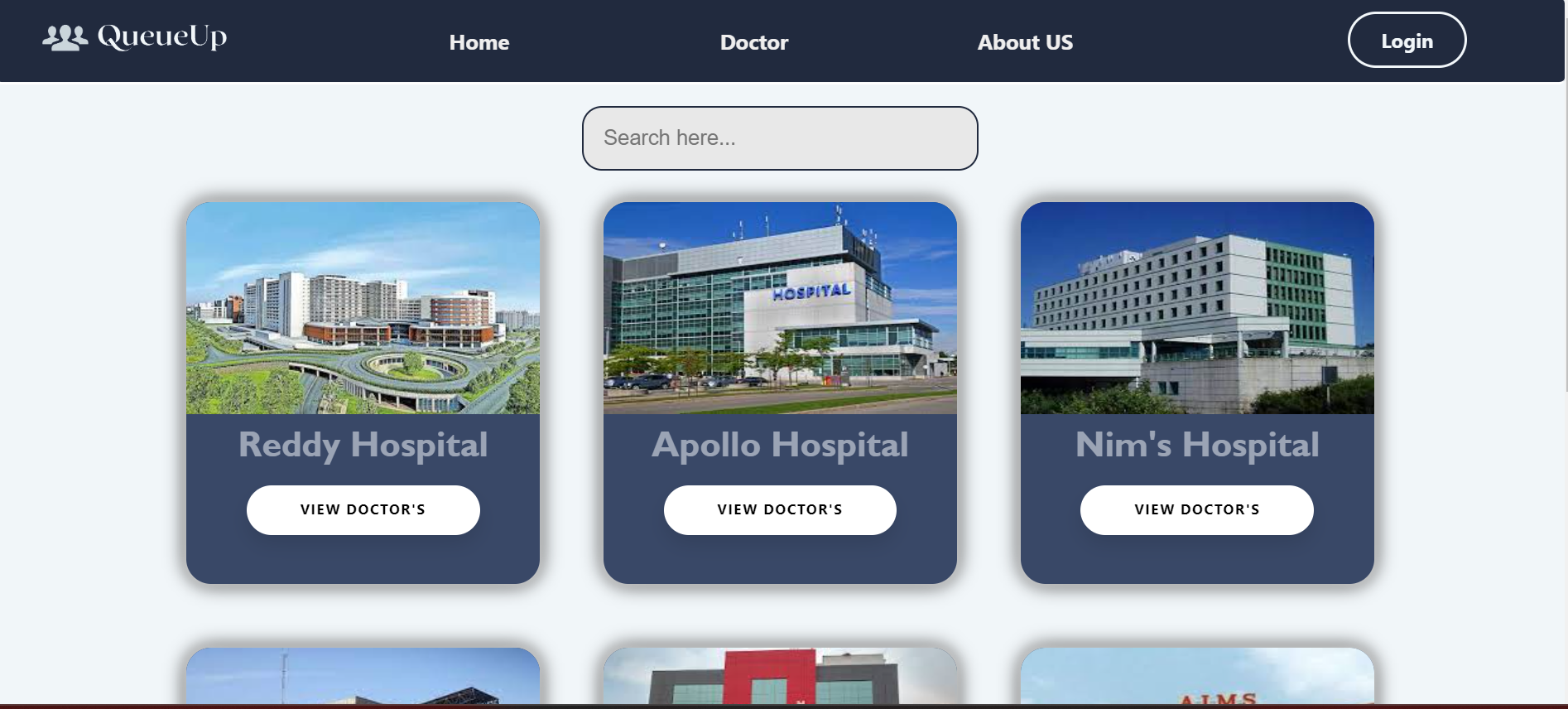View doctors of Nim's Hospital
This screenshot has height=709, width=1568.
(x=1197, y=510)
